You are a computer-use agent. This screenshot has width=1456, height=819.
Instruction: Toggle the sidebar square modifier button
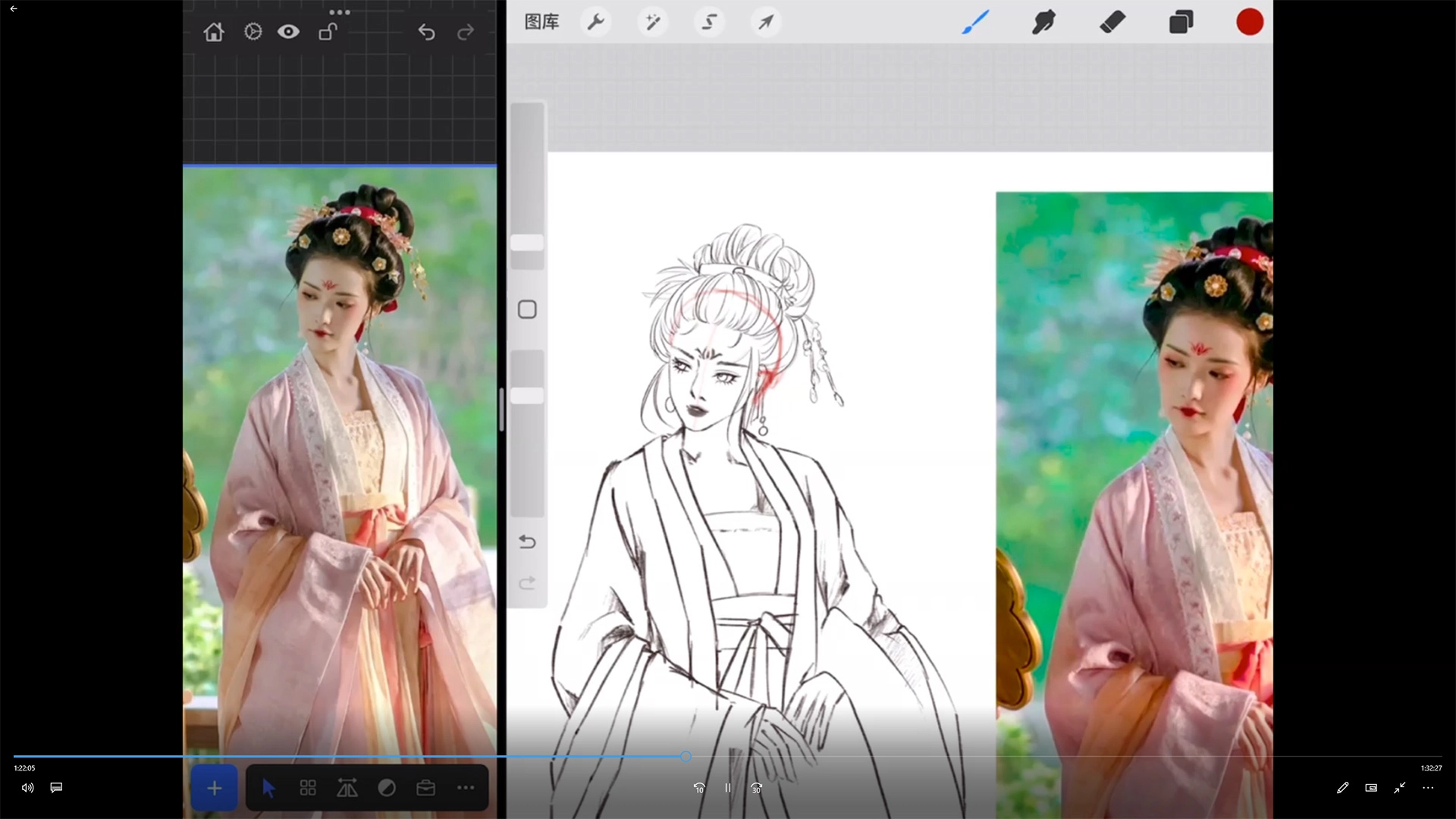[x=527, y=309]
